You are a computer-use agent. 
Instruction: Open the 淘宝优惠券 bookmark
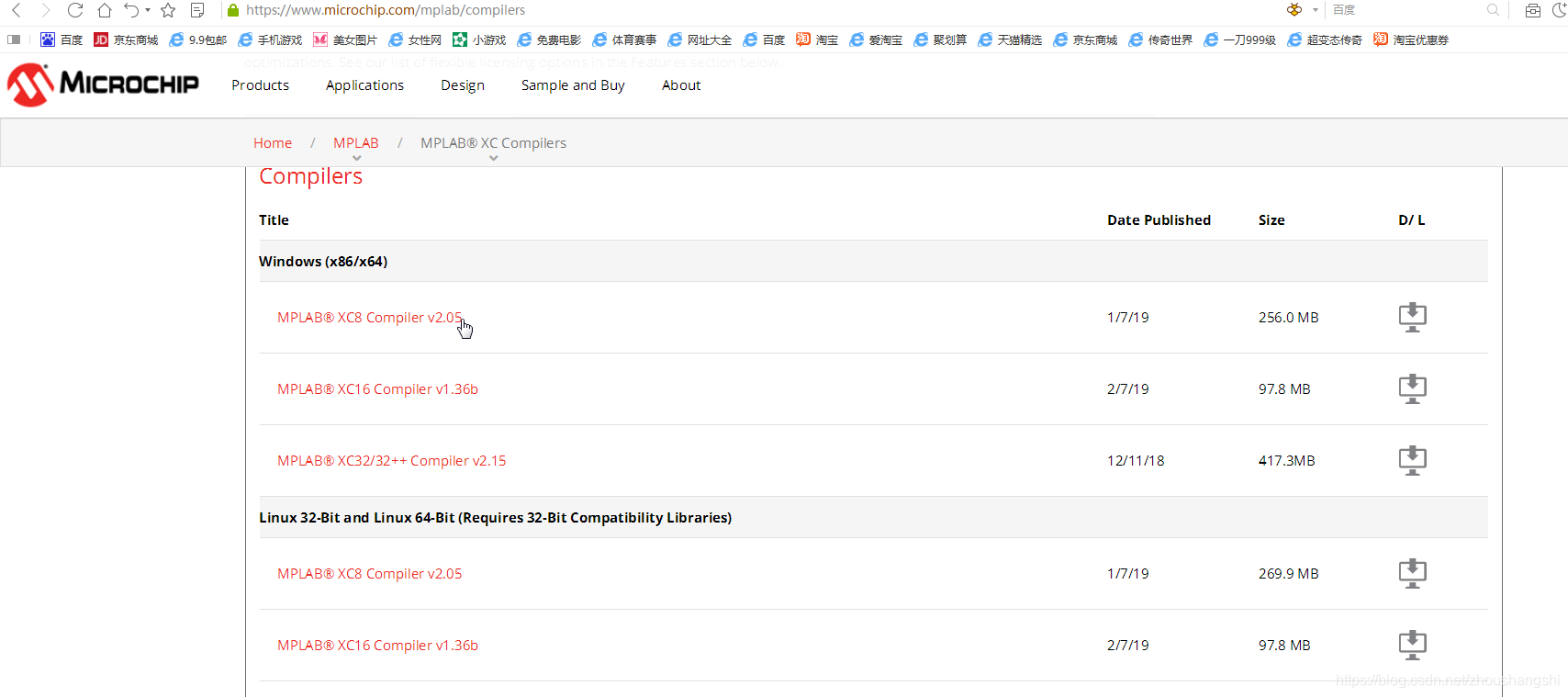coord(1411,39)
